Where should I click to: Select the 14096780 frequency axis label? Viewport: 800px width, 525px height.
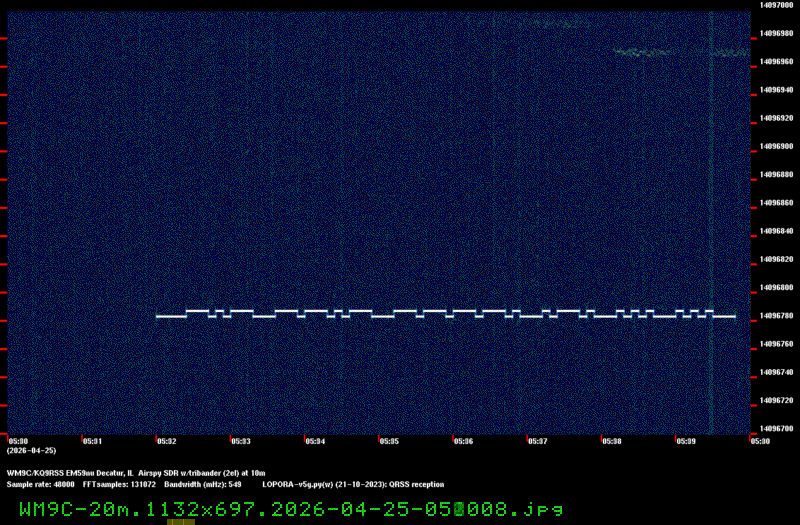pyautogui.click(x=777, y=316)
